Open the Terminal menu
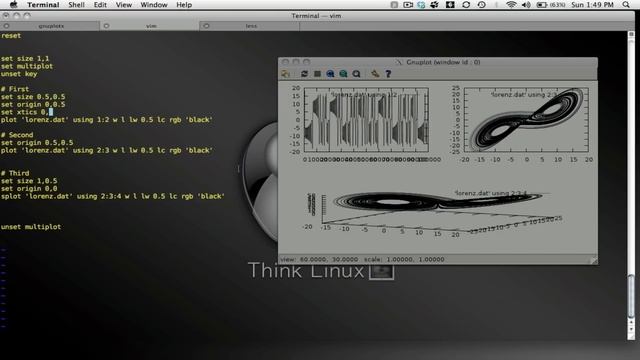The height and width of the screenshot is (360, 640). [43, 5]
